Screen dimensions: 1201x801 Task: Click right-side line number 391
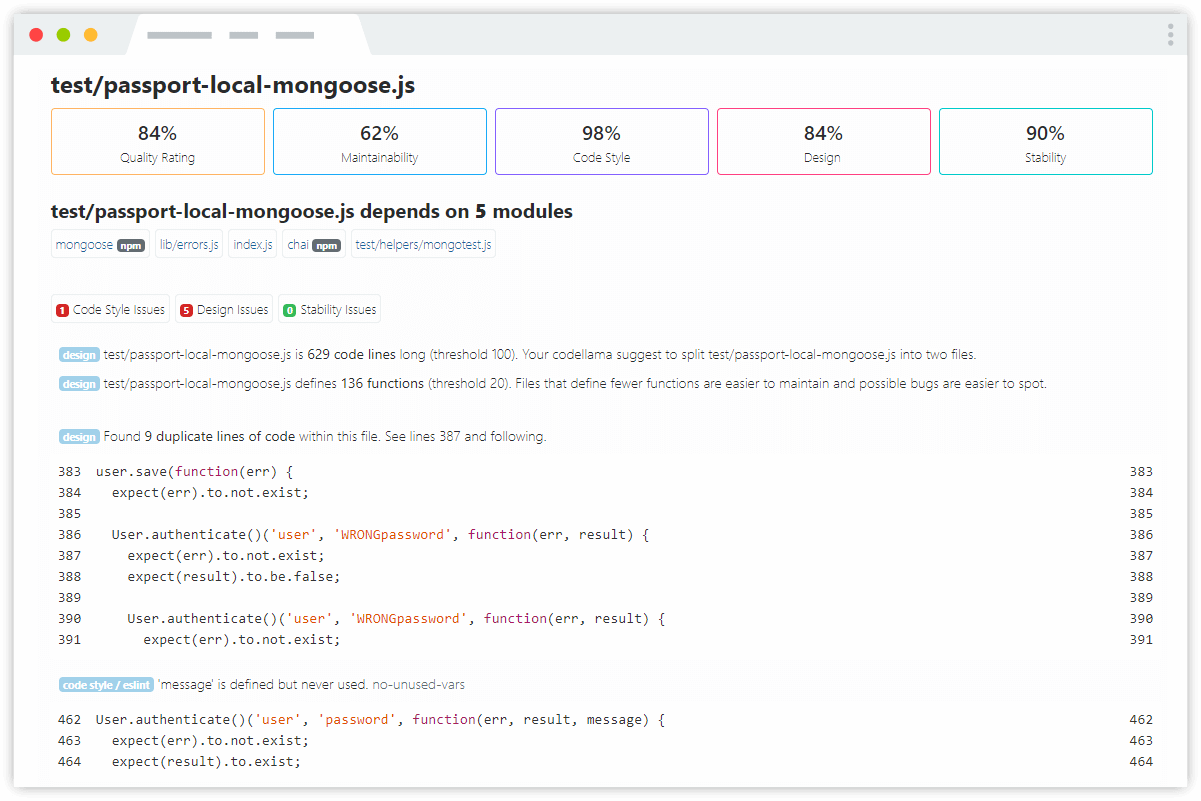coord(1141,640)
